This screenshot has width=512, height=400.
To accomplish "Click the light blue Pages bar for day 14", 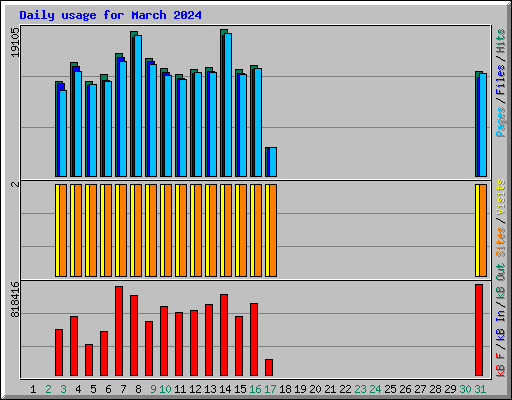I will pyautogui.click(x=228, y=105).
